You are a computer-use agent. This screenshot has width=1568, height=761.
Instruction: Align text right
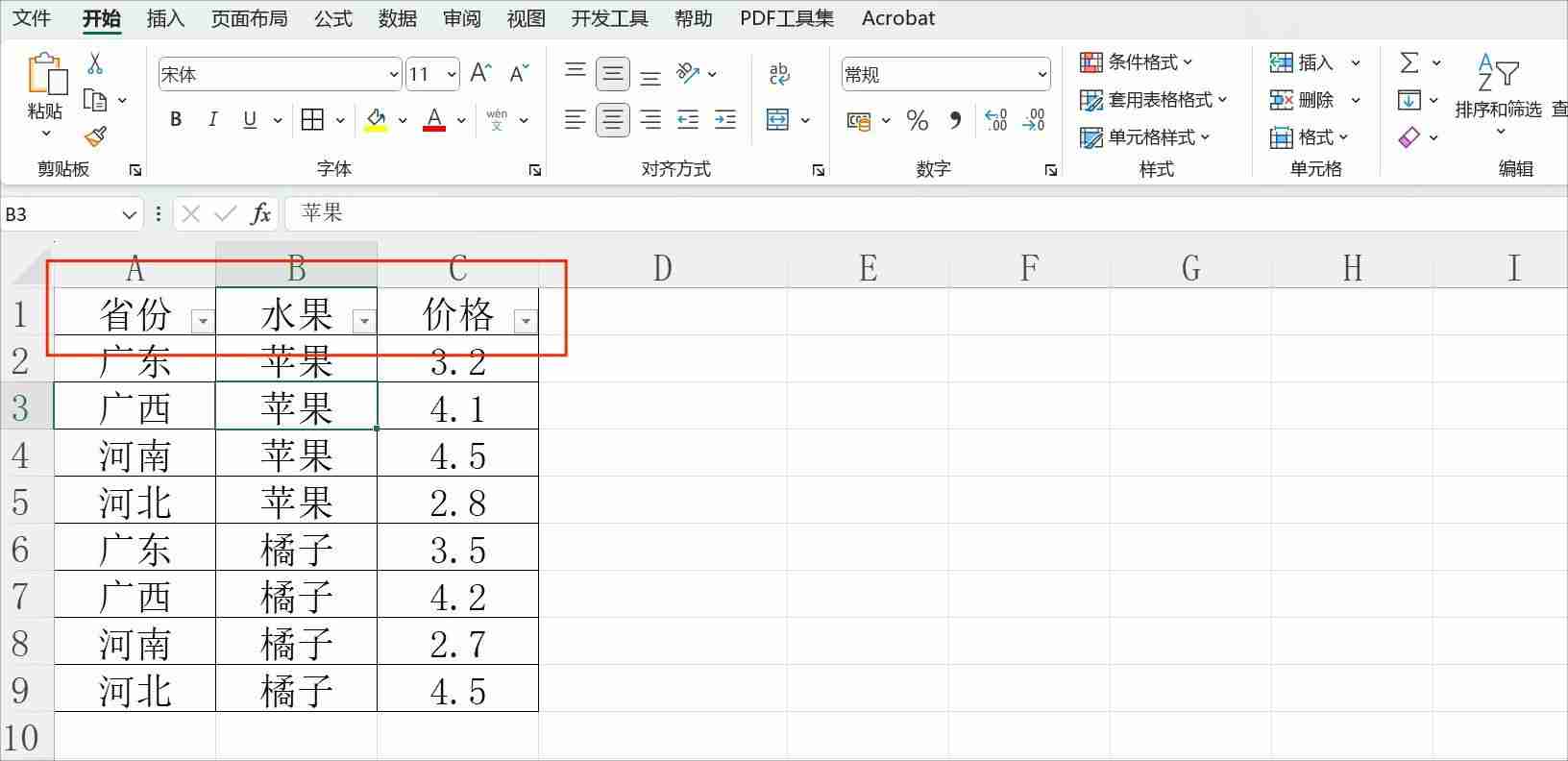(650, 119)
